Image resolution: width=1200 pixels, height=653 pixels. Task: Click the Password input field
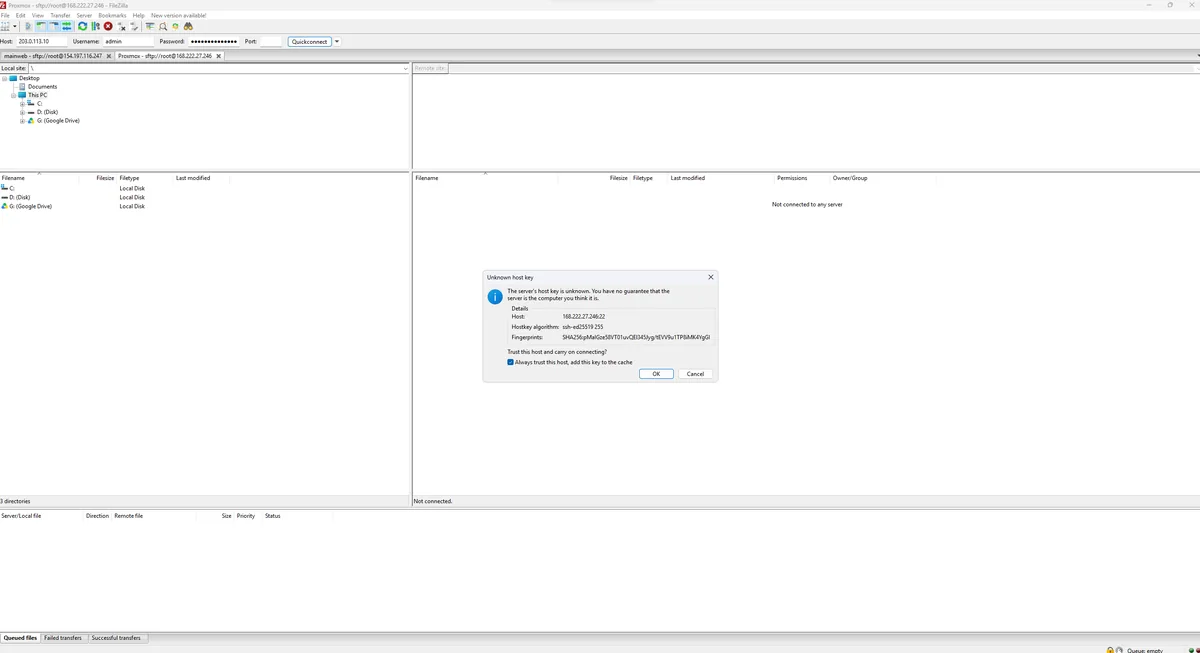click(x=214, y=41)
